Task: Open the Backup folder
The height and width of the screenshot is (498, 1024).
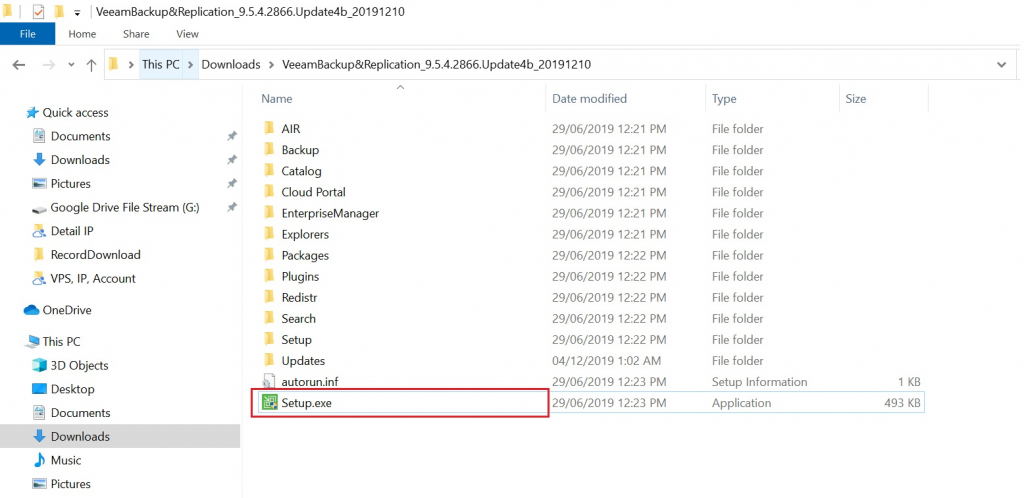Action: click(300, 149)
